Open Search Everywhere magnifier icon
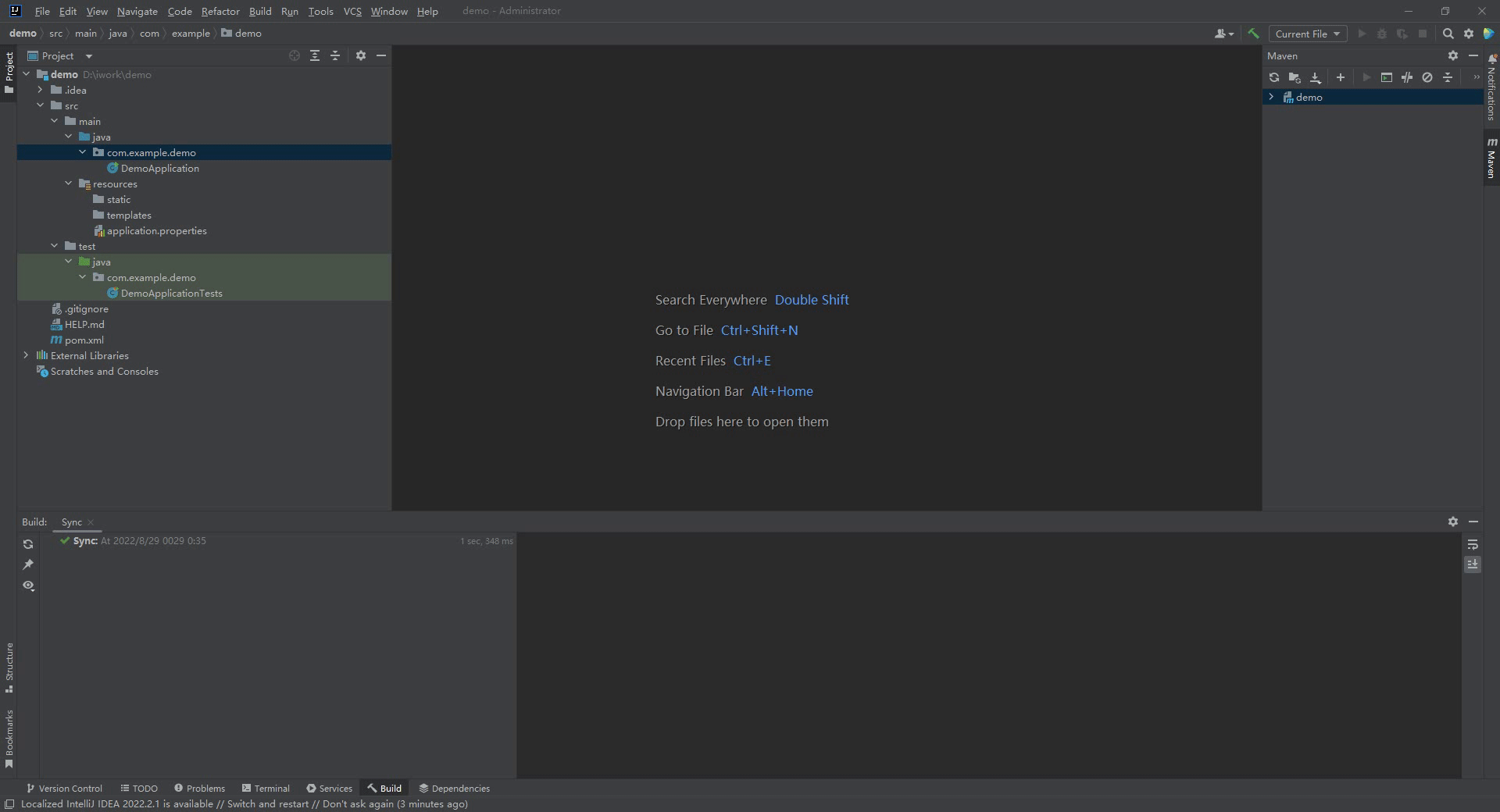This screenshot has height=812, width=1500. pyautogui.click(x=1448, y=34)
